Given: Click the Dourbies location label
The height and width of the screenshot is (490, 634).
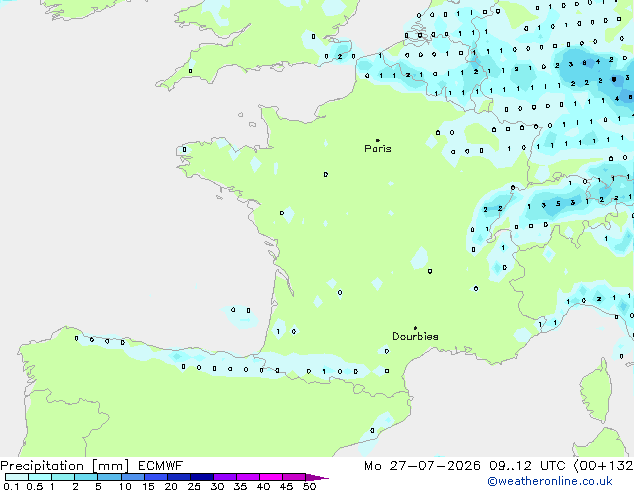Looking at the screenshot, I should [x=415, y=336].
